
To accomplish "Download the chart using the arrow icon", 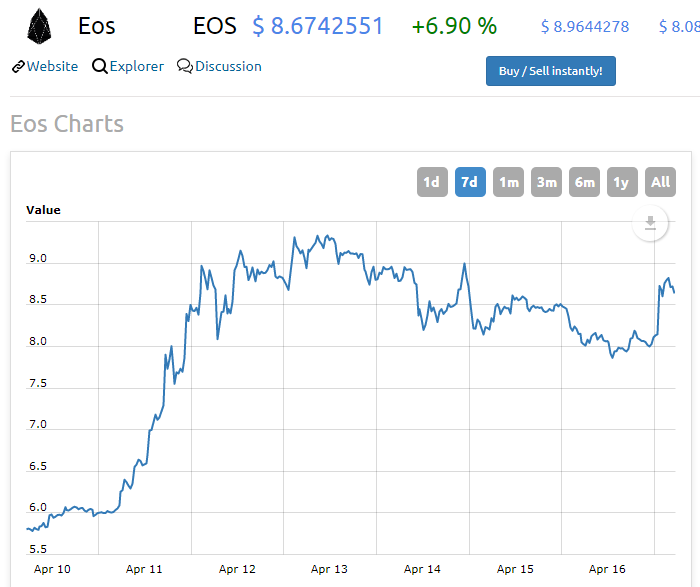I will click(x=650, y=223).
